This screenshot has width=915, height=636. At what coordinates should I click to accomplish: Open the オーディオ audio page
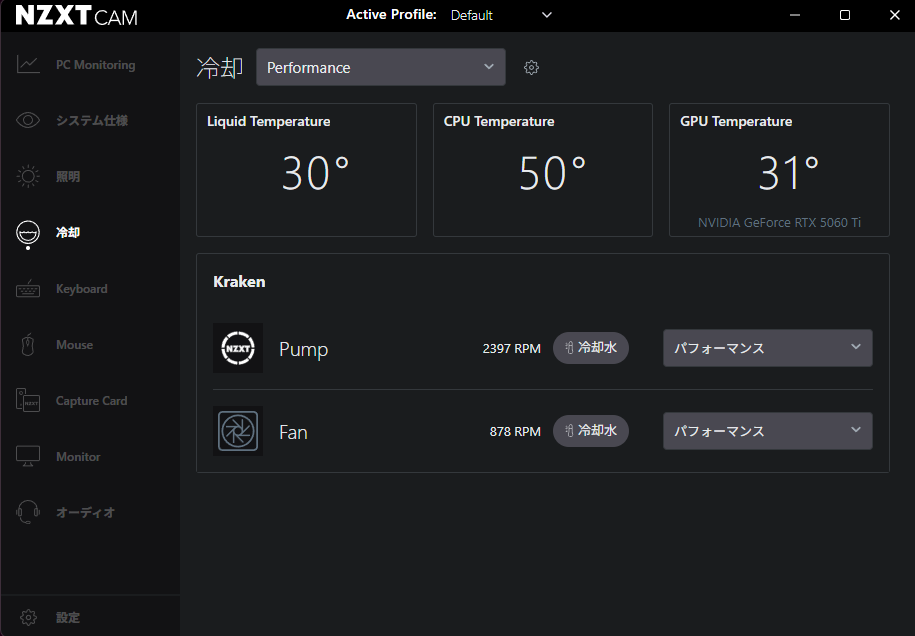click(90, 512)
